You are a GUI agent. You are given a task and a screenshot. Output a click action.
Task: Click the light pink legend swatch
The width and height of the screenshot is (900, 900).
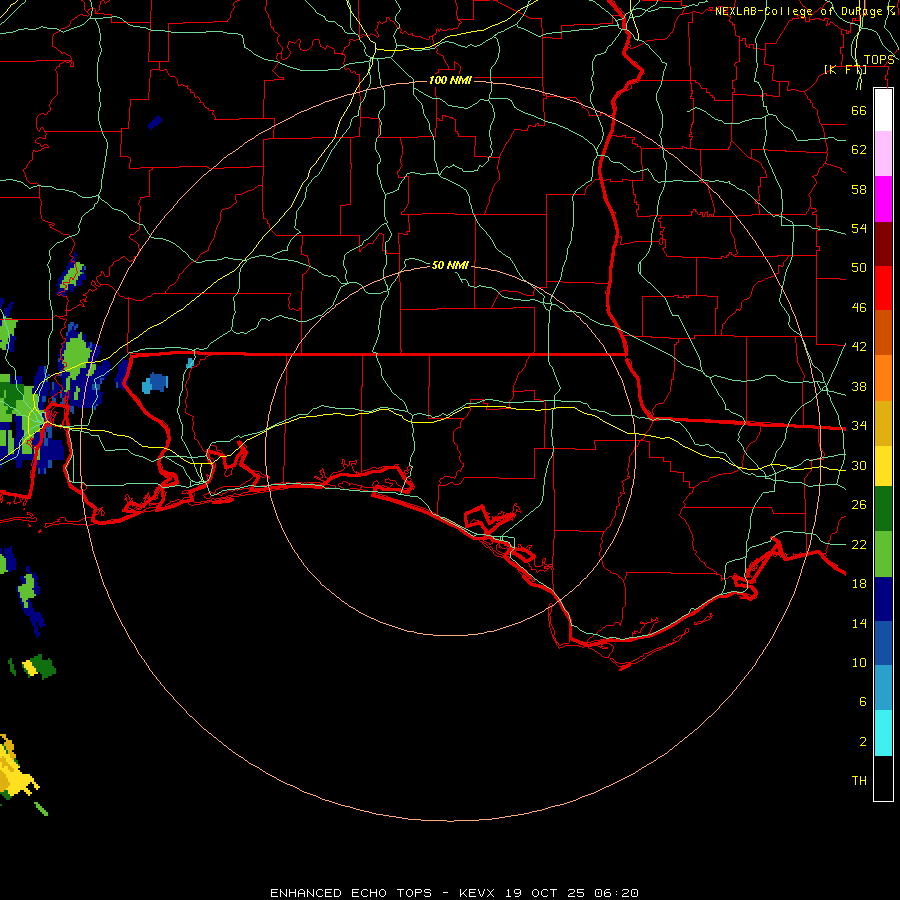tap(883, 153)
